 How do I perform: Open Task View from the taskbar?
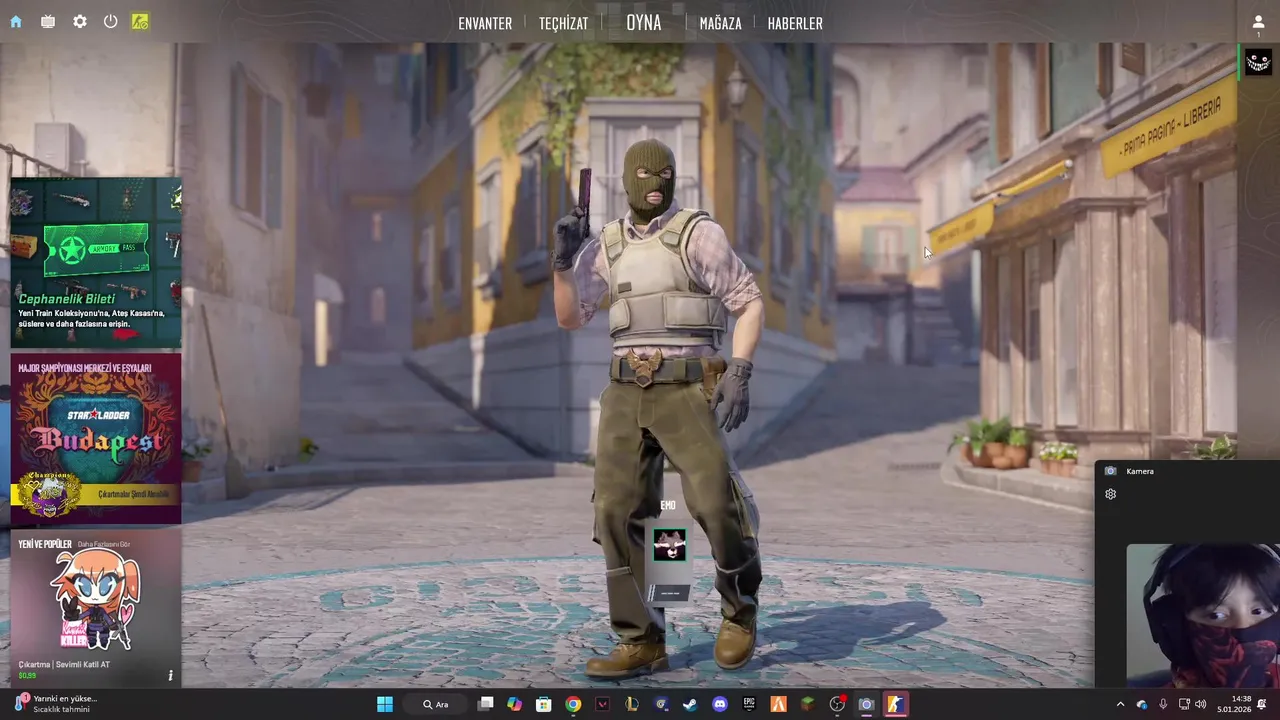pyautogui.click(x=486, y=704)
